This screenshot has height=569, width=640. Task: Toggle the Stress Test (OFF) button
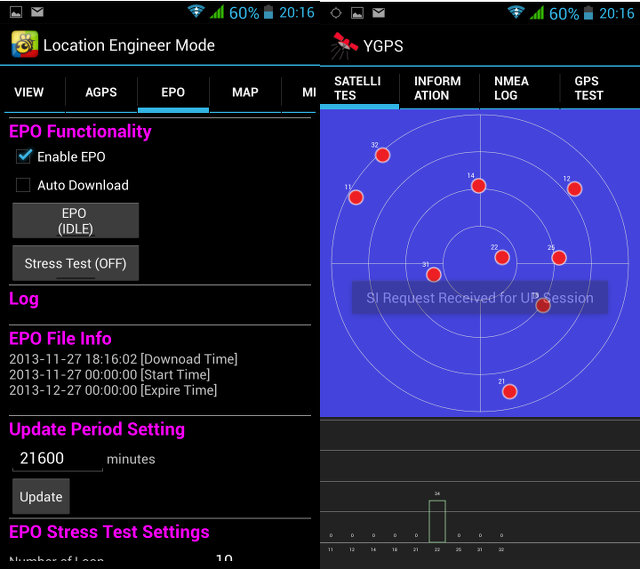pos(75,263)
